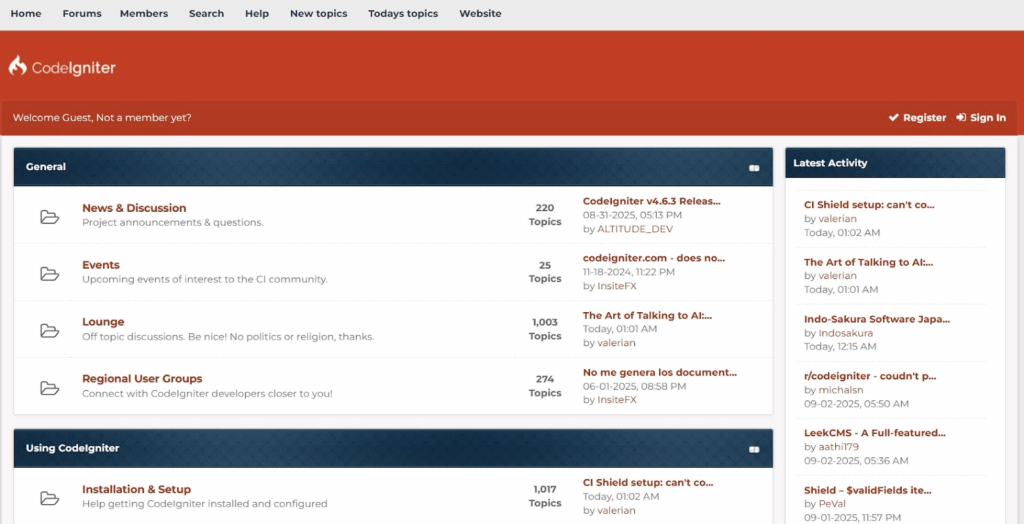1024x524 pixels.
Task: Open Indo-Sakura Software Japa... activity item
Action: [877, 319]
